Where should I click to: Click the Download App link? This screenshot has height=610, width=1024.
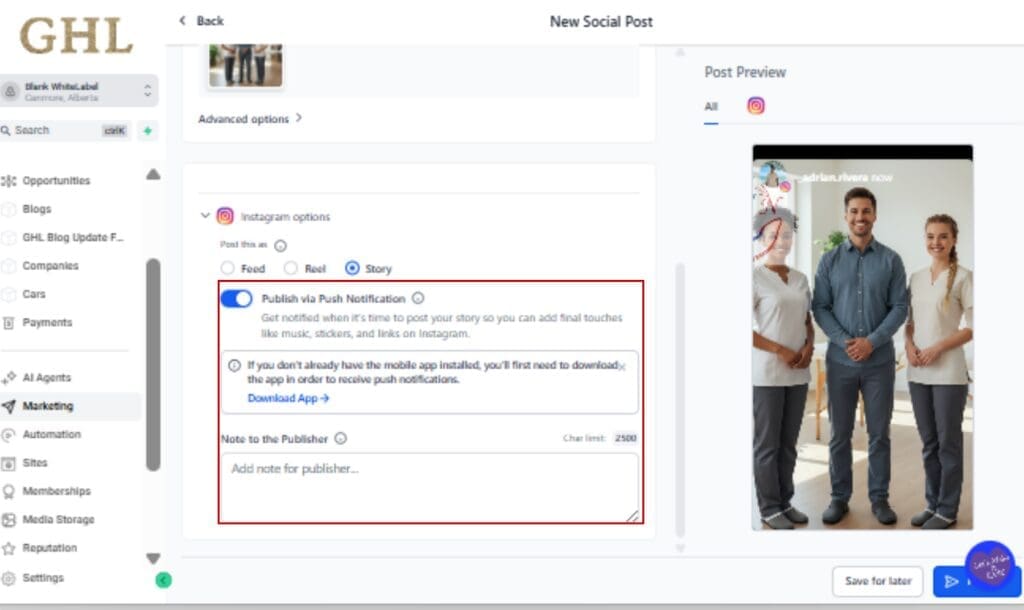coord(288,398)
